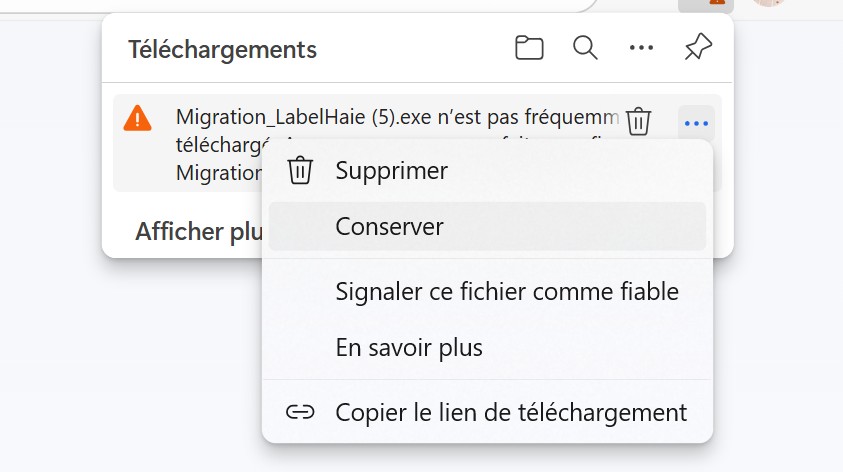This screenshot has width=843, height=472.
Task: Choose Conserver to keep the file
Action: coord(390,227)
